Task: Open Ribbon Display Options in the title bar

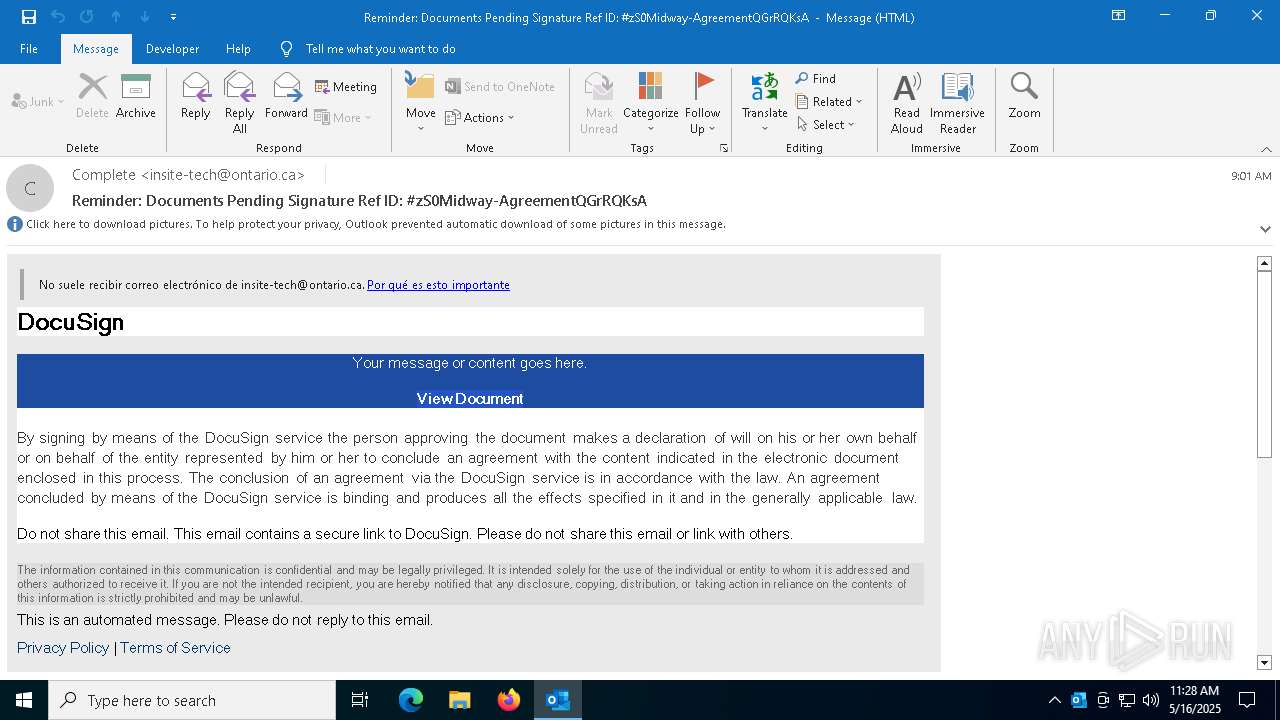Action: pyautogui.click(x=1119, y=16)
